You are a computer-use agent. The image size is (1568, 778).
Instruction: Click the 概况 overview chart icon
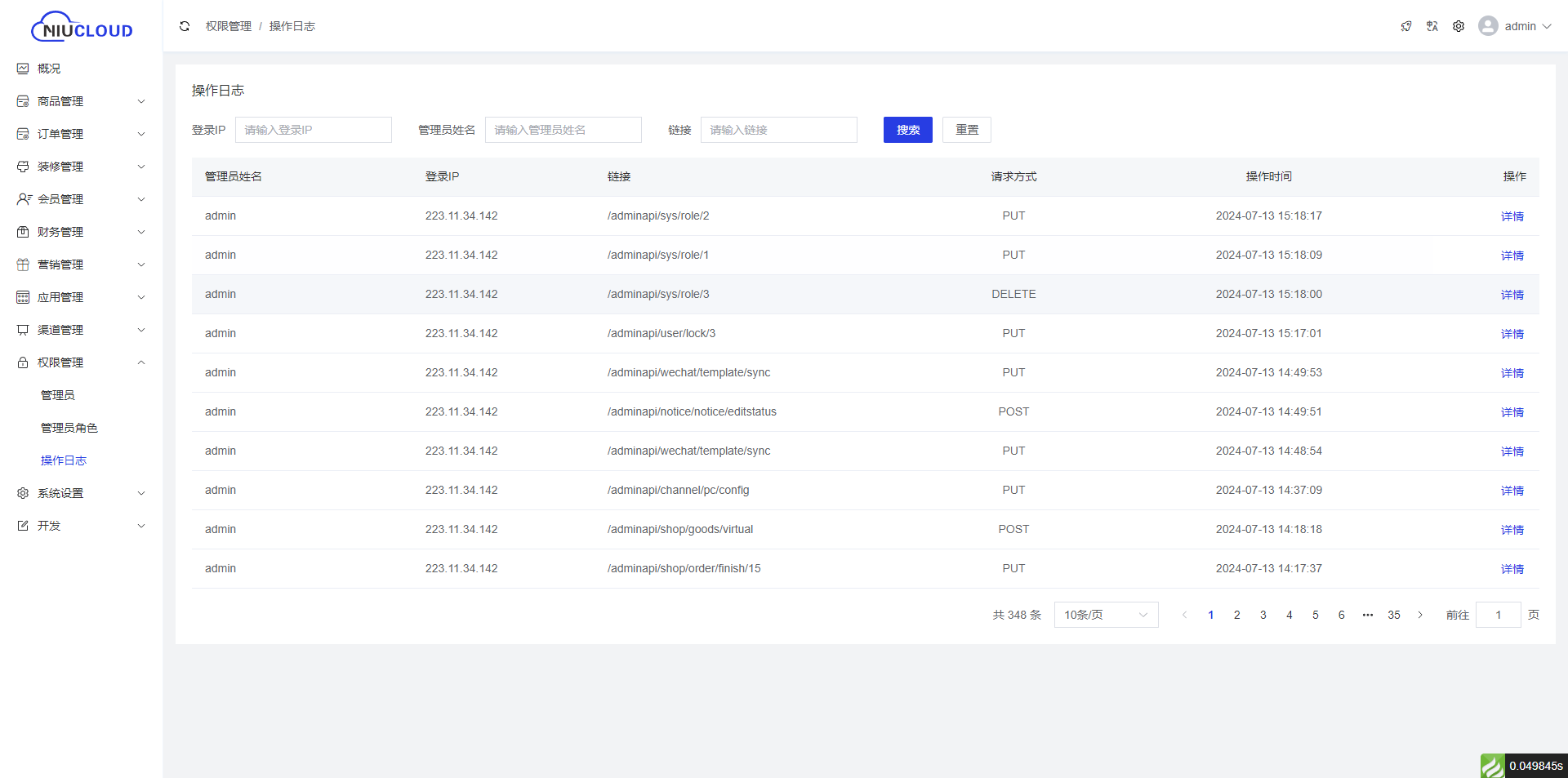pyautogui.click(x=23, y=69)
